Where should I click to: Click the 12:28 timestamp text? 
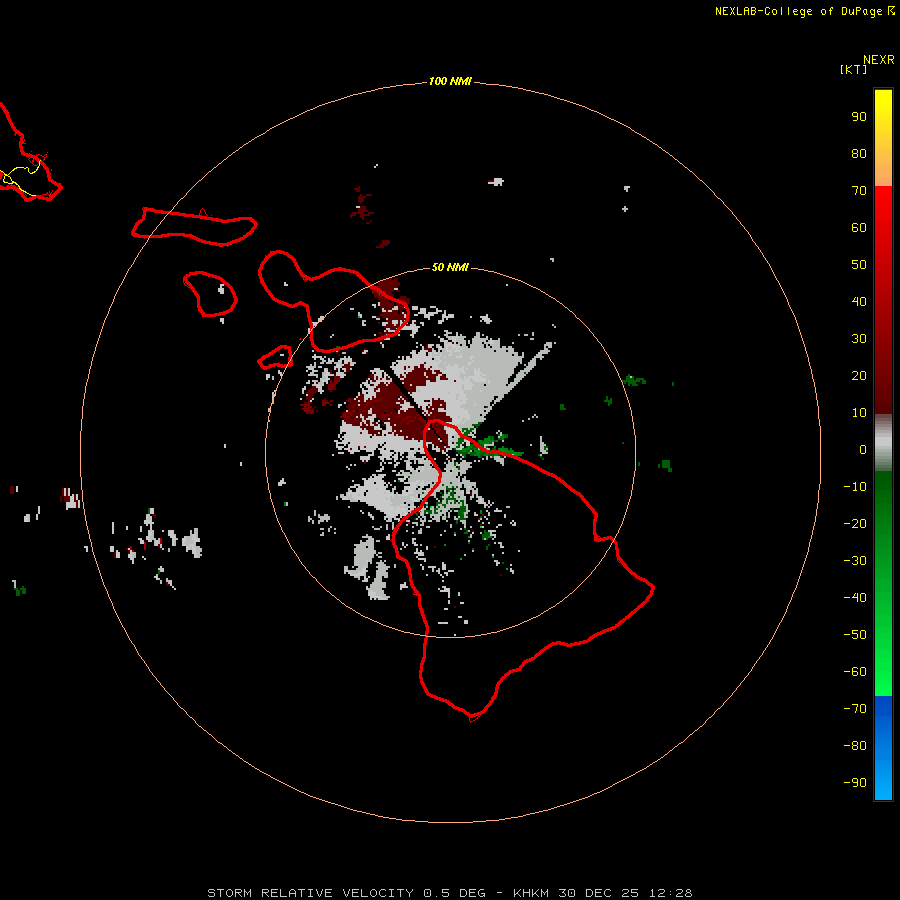coord(670,893)
